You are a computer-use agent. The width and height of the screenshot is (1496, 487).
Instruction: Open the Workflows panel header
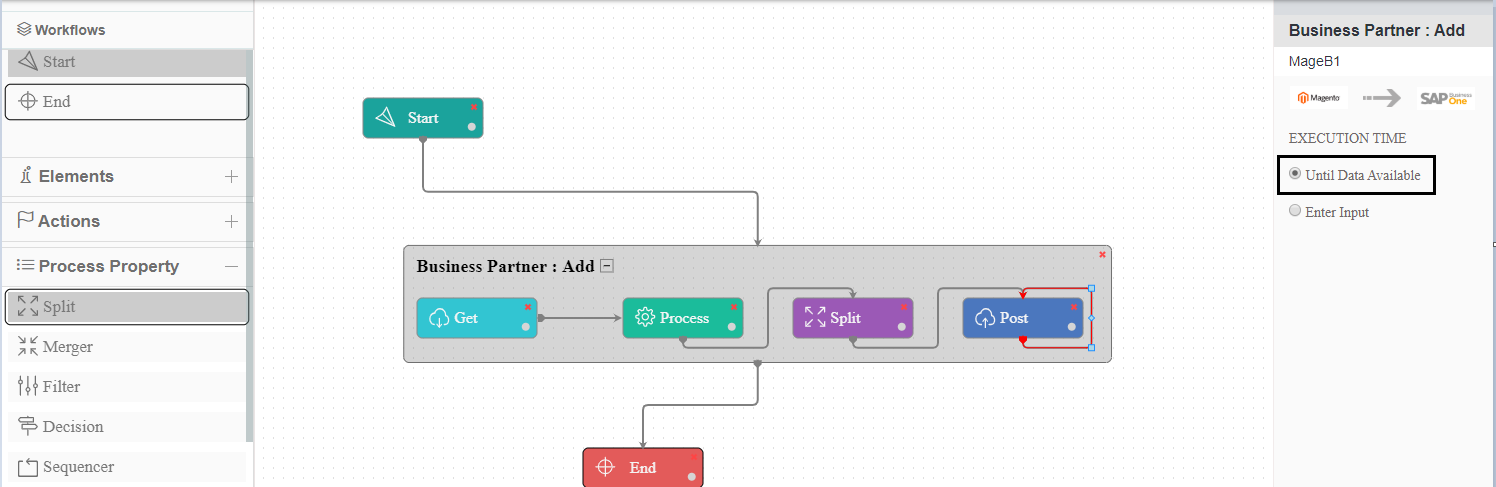coord(68,30)
